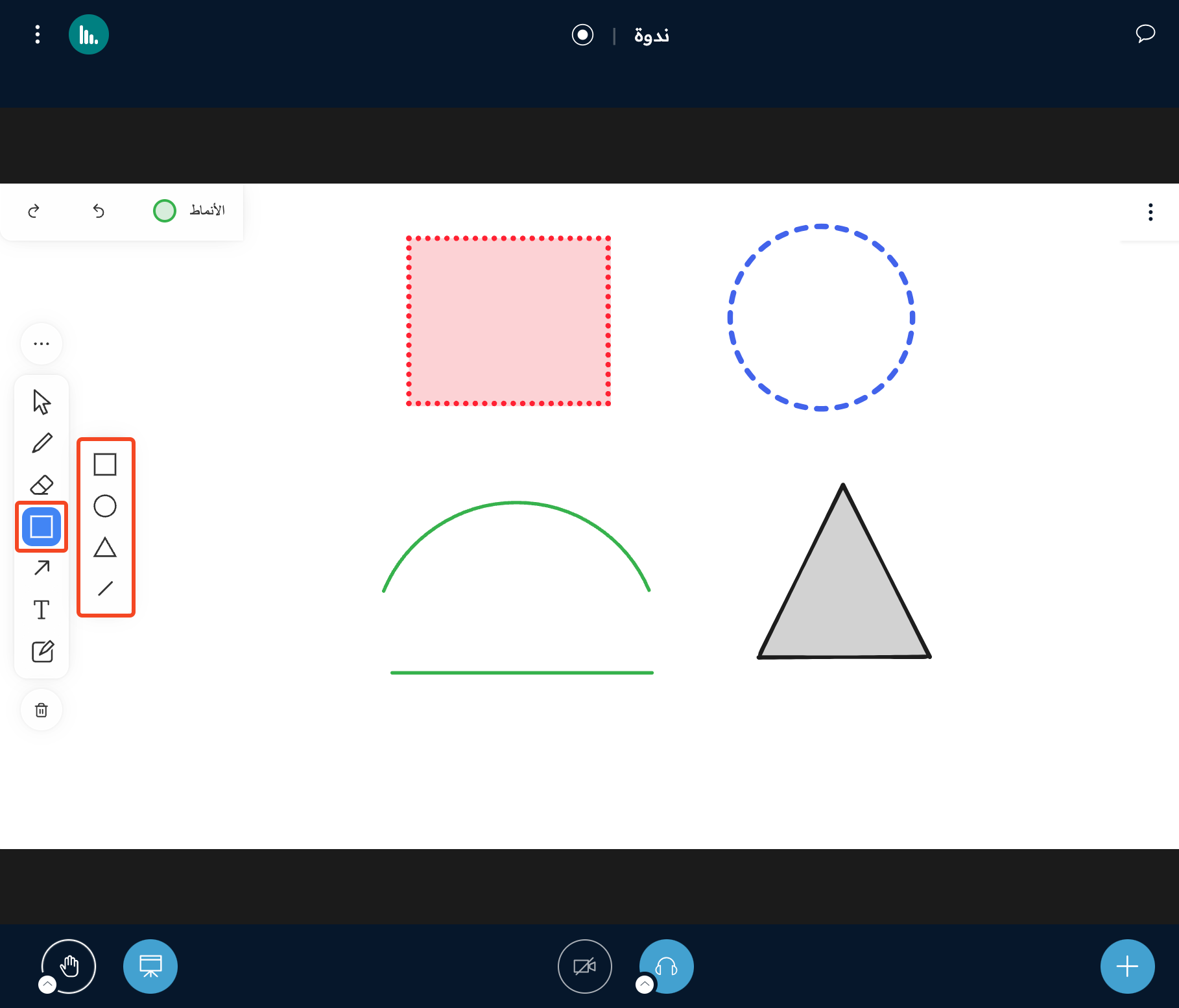Click the recording indicator icon
Image resolution: width=1179 pixels, height=1008 pixels.
click(x=582, y=34)
